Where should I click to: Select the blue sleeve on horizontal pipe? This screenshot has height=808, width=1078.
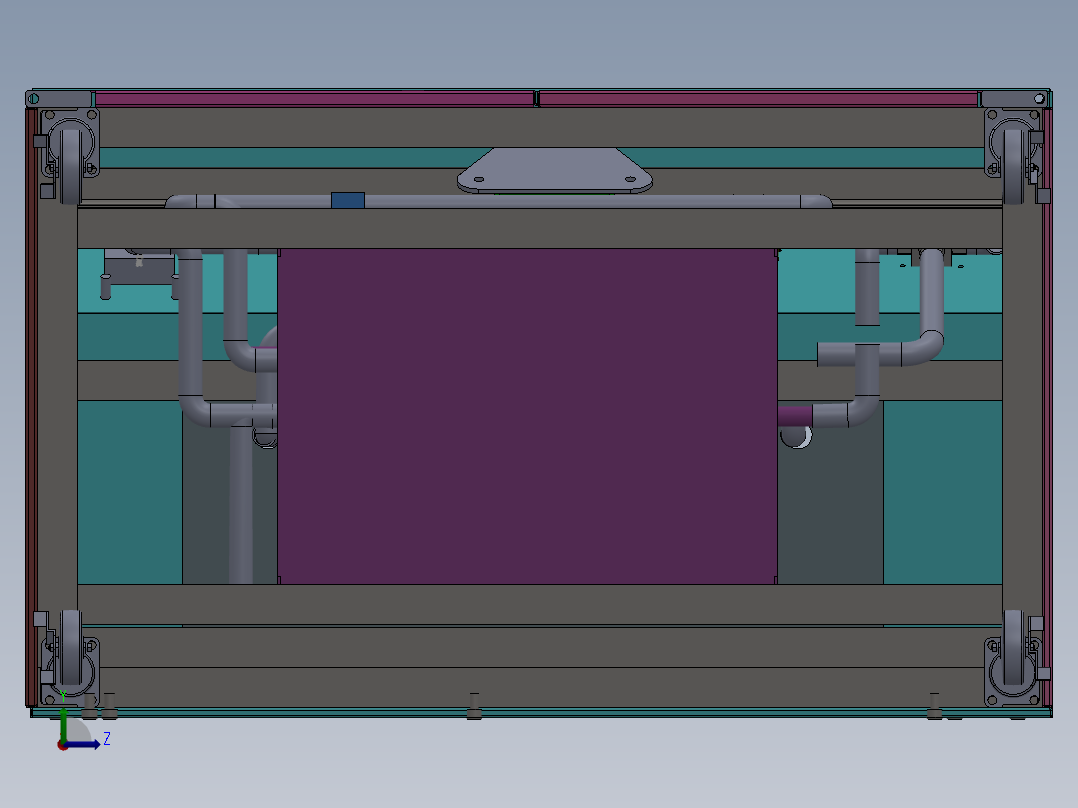point(348,200)
